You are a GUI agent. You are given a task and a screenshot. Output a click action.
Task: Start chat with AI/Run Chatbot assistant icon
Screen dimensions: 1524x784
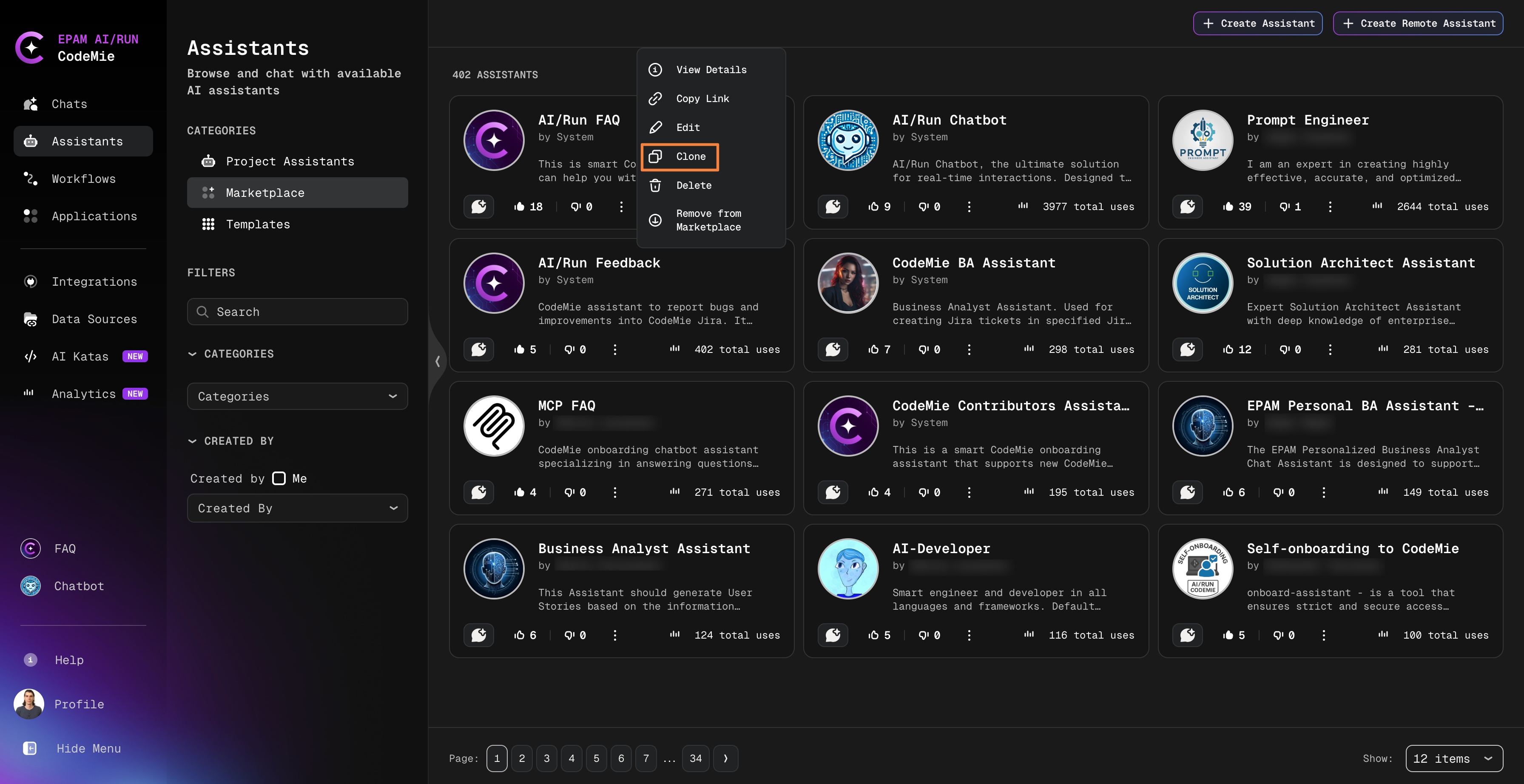tap(833, 207)
